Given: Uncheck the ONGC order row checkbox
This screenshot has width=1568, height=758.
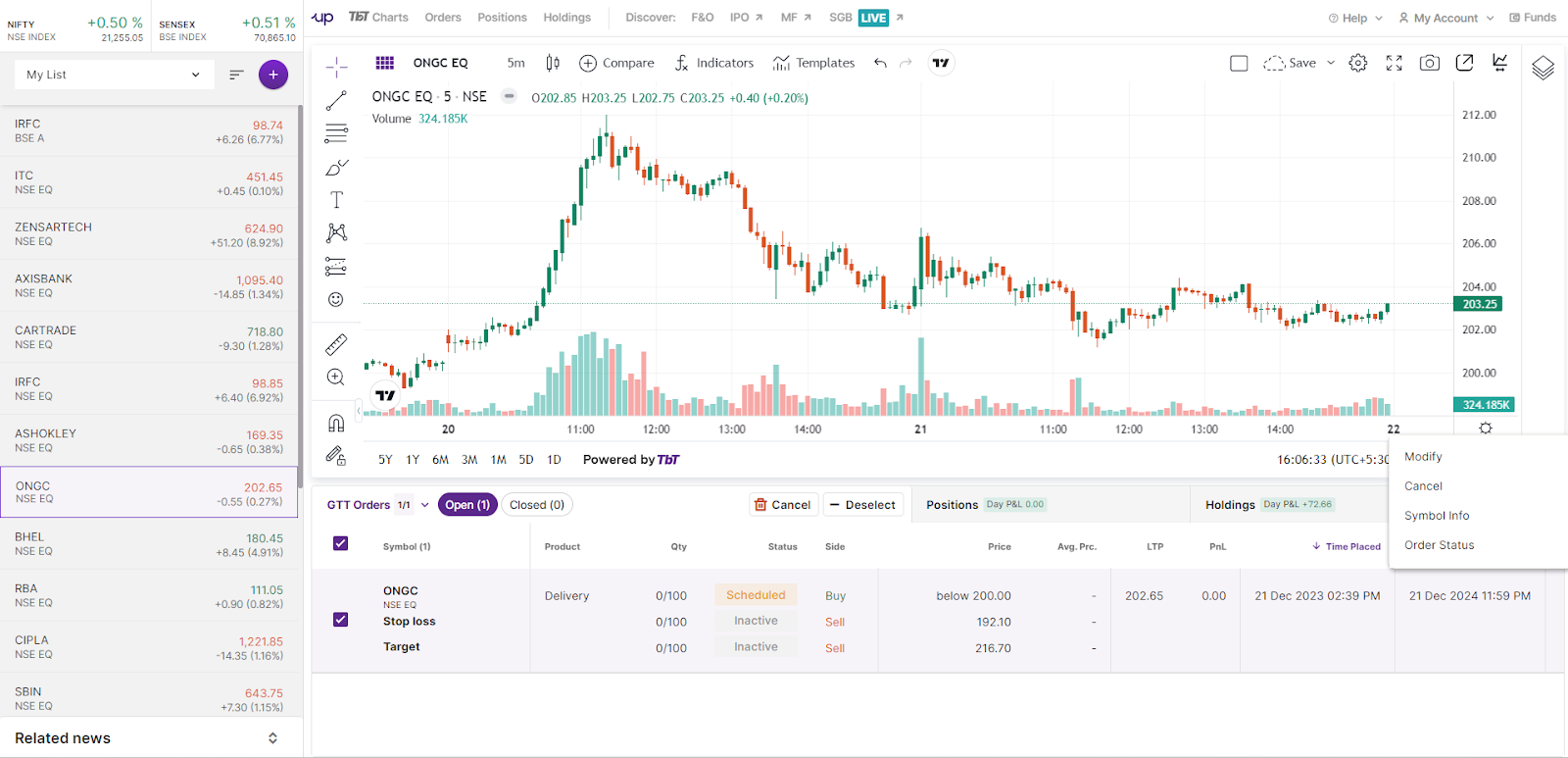Looking at the screenshot, I should [340, 620].
